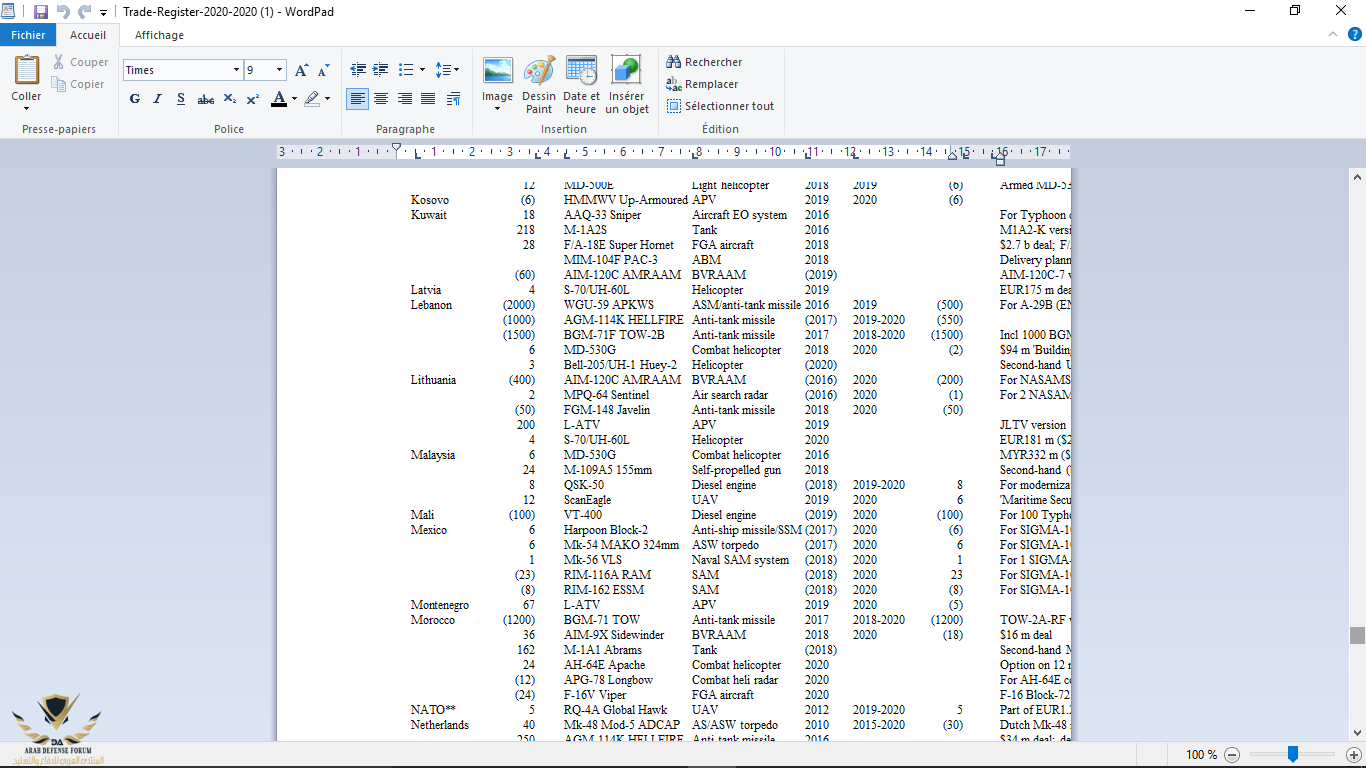Click Insérer un objet icon
The image size is (1366, 768).
(626, 72)
